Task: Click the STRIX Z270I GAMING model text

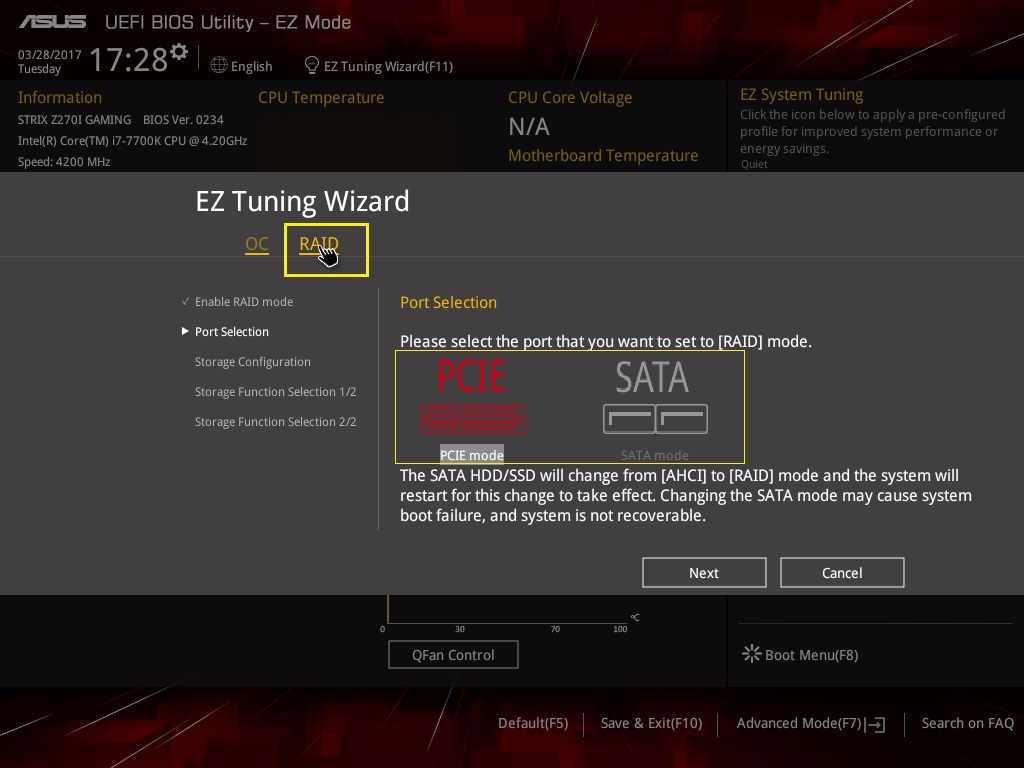Action: [74, 120]
